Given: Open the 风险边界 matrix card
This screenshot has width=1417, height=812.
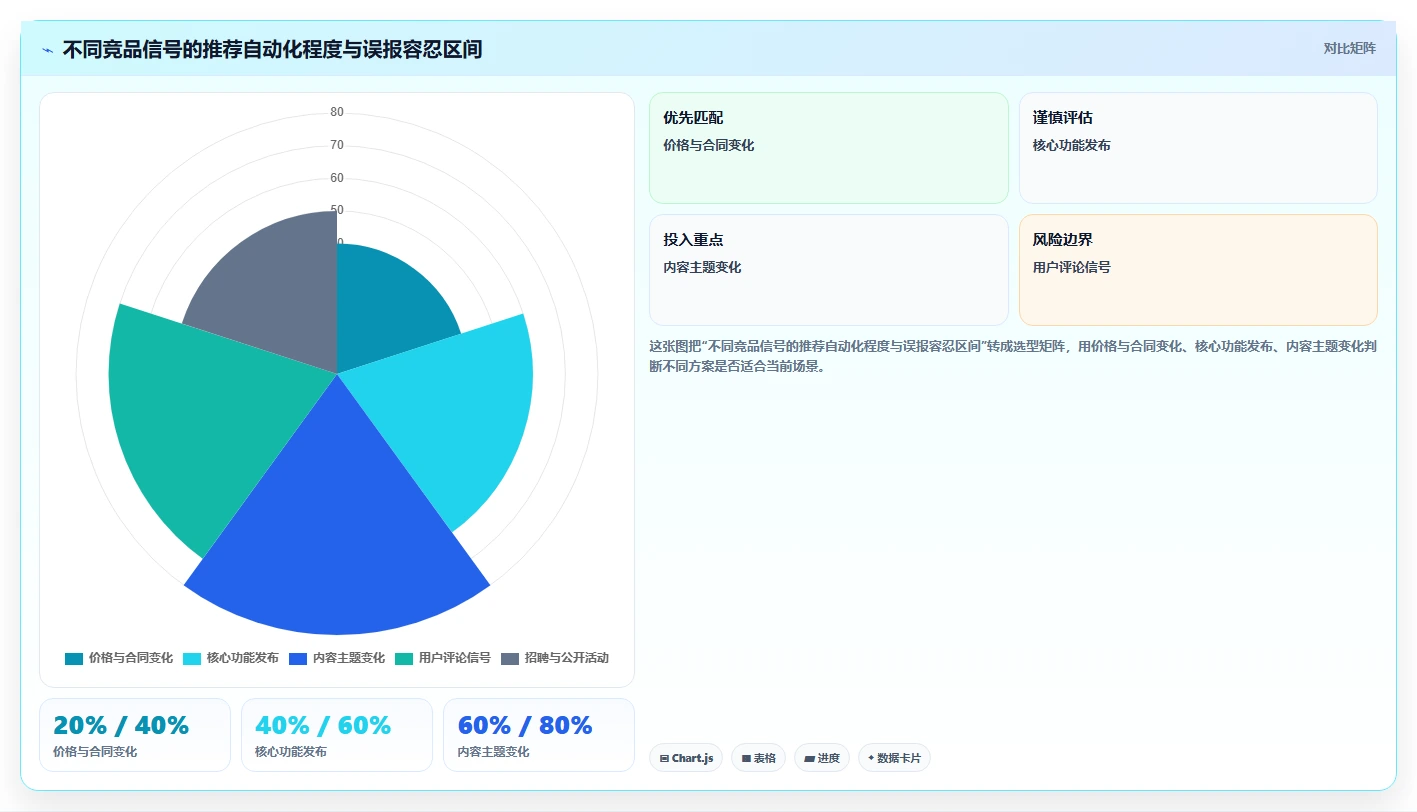Looking at the screenshot, I should (x=1198, y=270).
